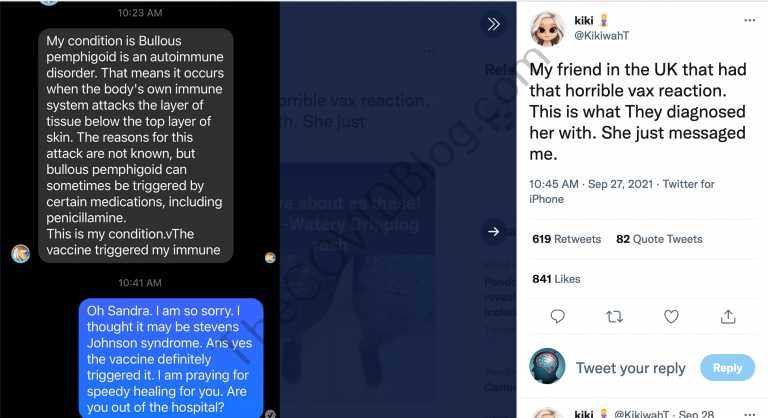
Task: Click the Tweet your reply field
Action: point(630,368)
